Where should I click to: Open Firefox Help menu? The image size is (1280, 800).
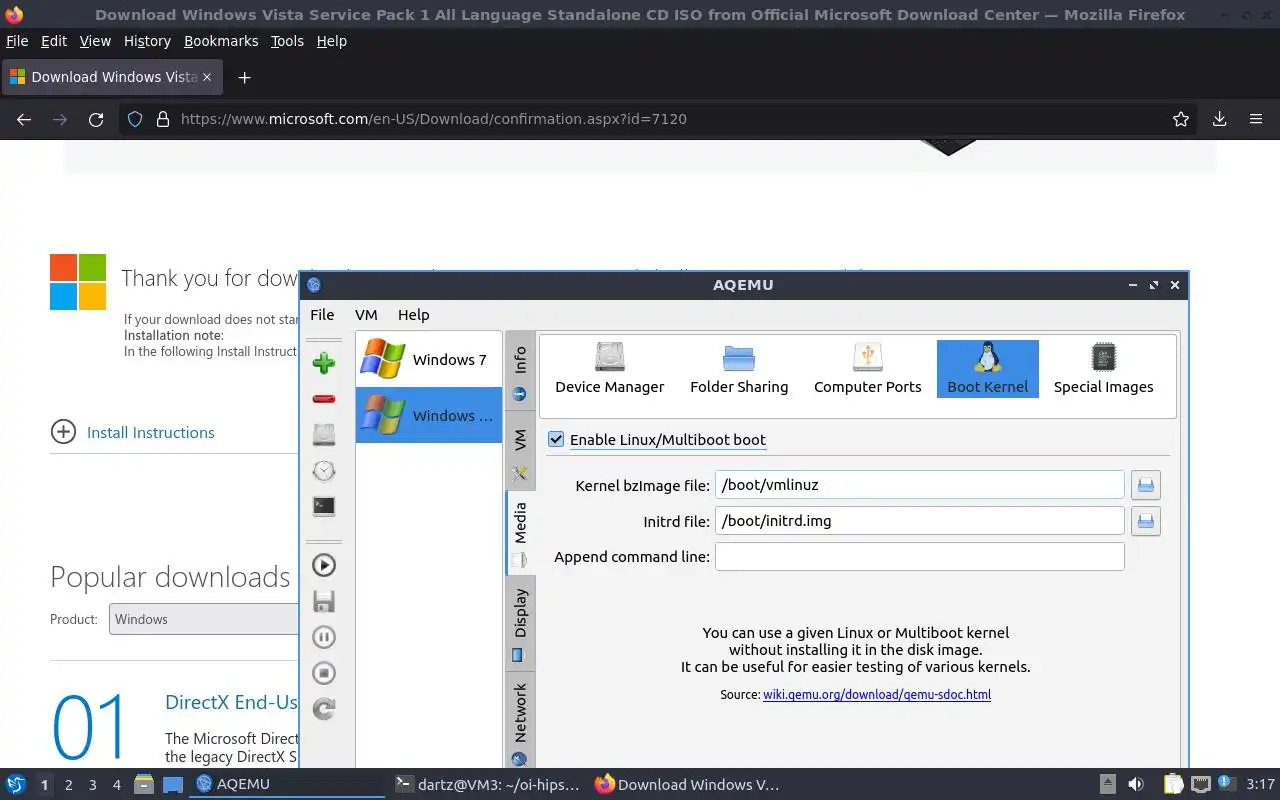tap(331, 41)
